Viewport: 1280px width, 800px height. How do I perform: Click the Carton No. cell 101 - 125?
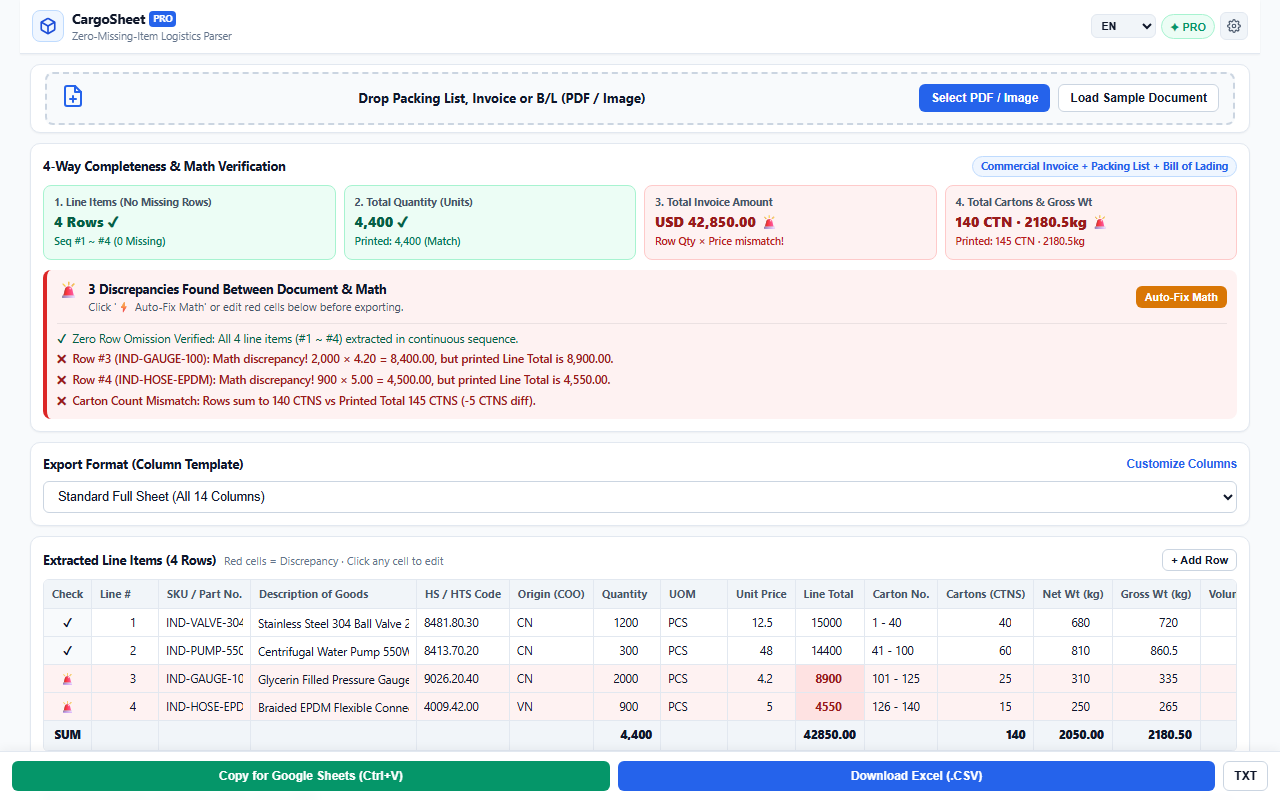900,679
